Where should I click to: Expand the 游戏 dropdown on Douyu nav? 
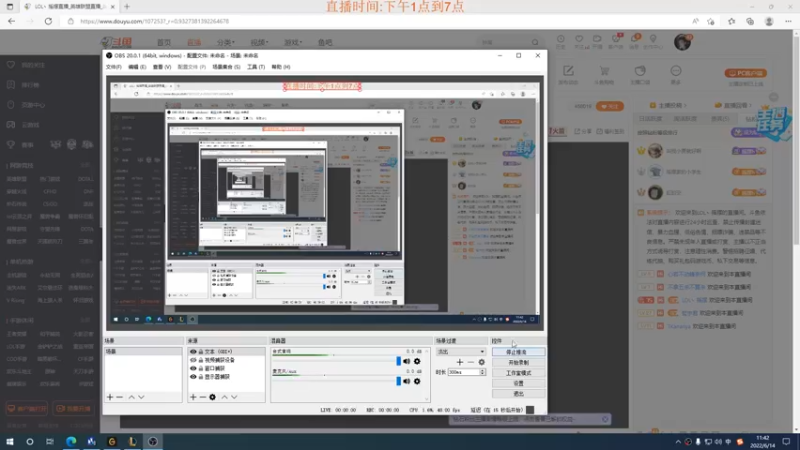pos(293,42)
